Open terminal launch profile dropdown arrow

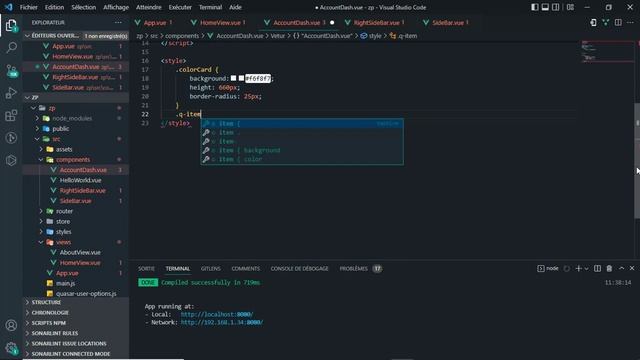[586, 268]
